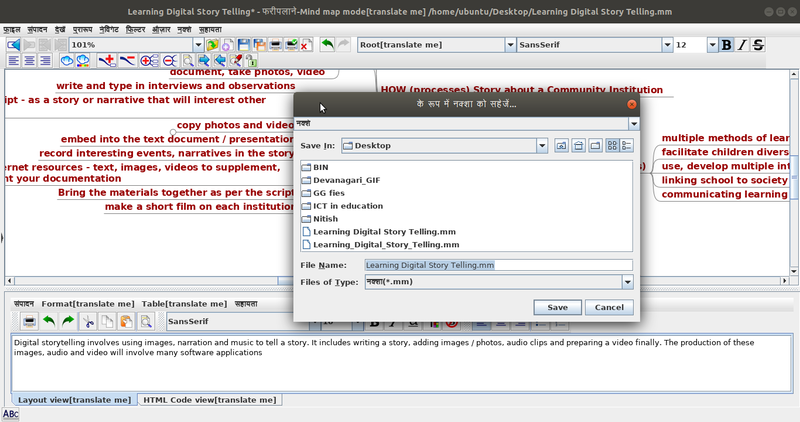Switch file chooser to Details view
Viewport: 800px width, 422px height.
click(x=627, y=146)
